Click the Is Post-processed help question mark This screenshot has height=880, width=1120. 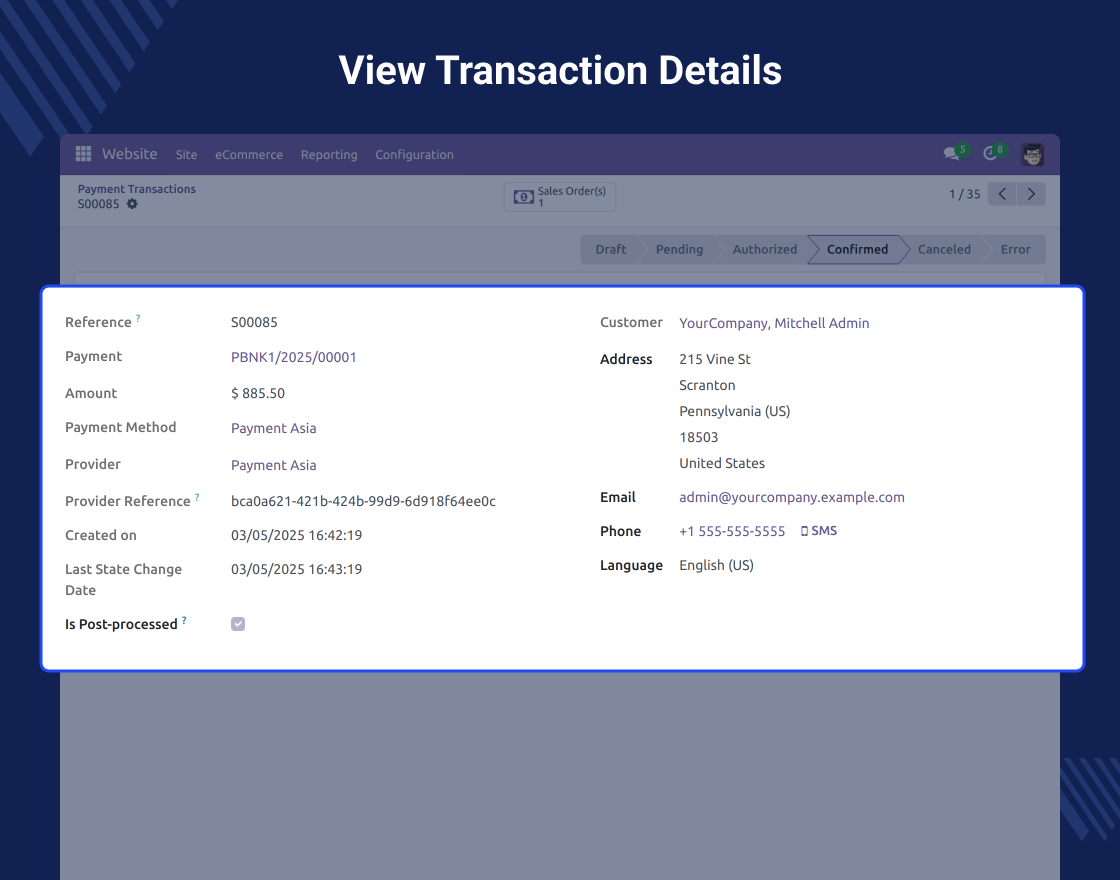coord(184,620)
